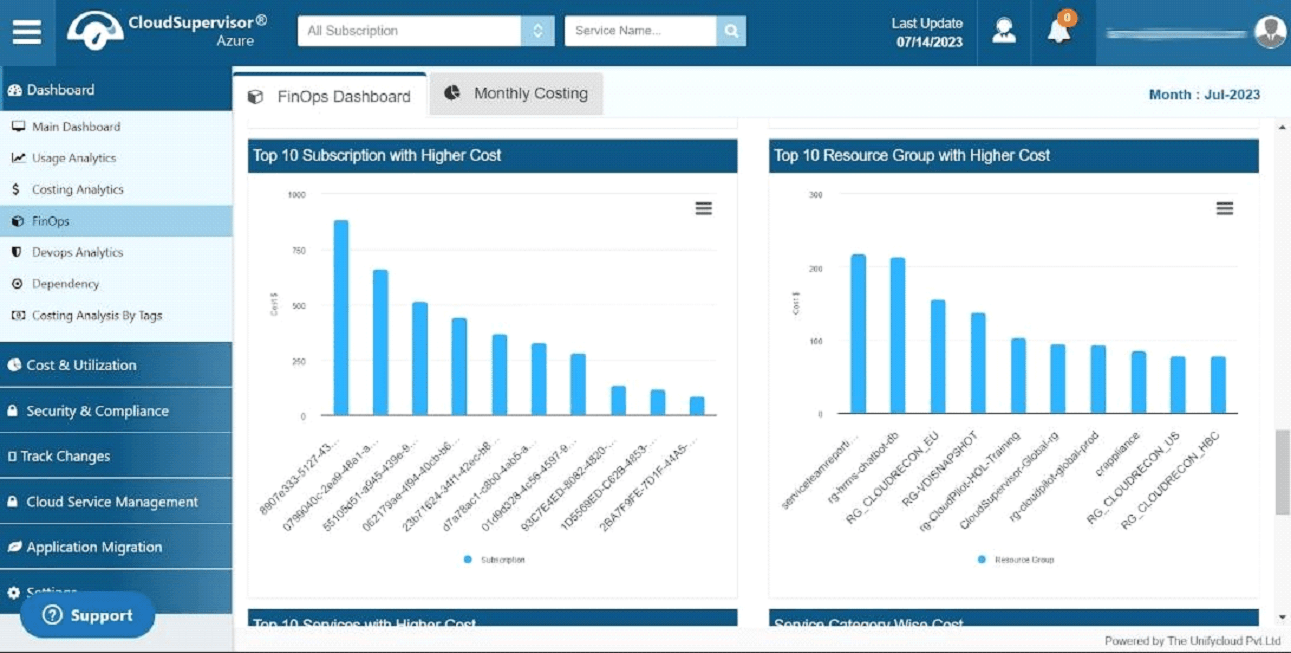Switch to the FinOps Dashboard tab
The height and width of the screenshot is (653, 1291).
tap(330, 96)
